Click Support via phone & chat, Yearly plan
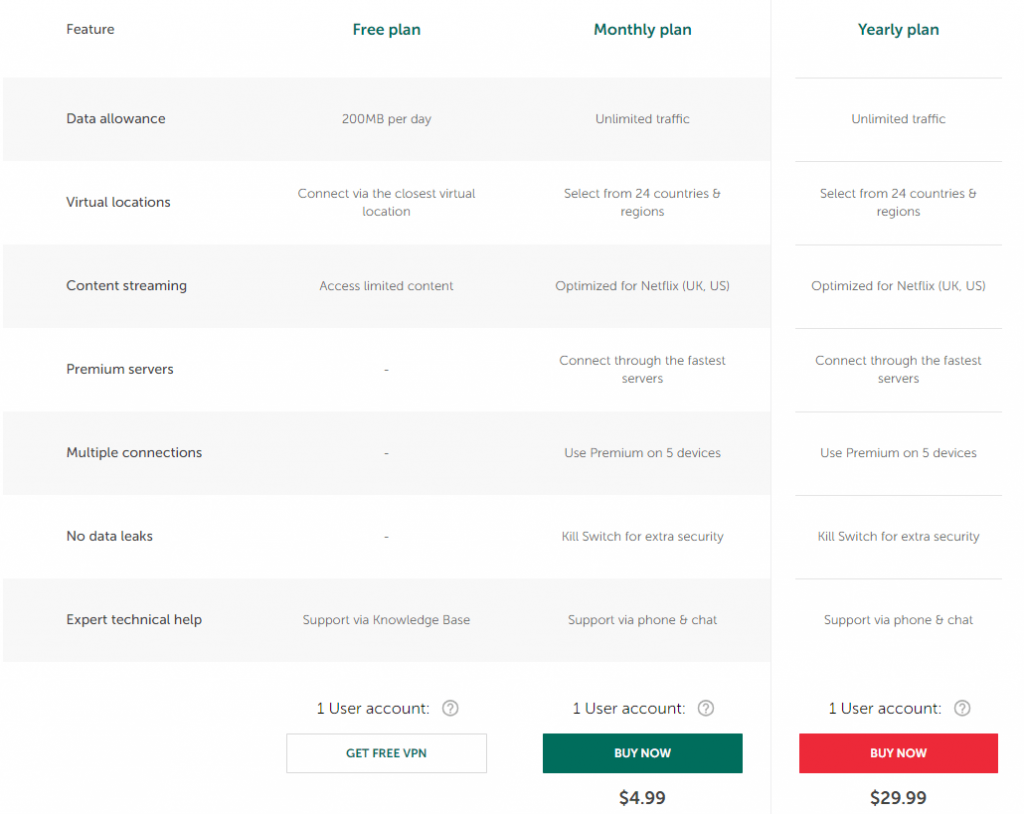 click(x=899, y=619)
